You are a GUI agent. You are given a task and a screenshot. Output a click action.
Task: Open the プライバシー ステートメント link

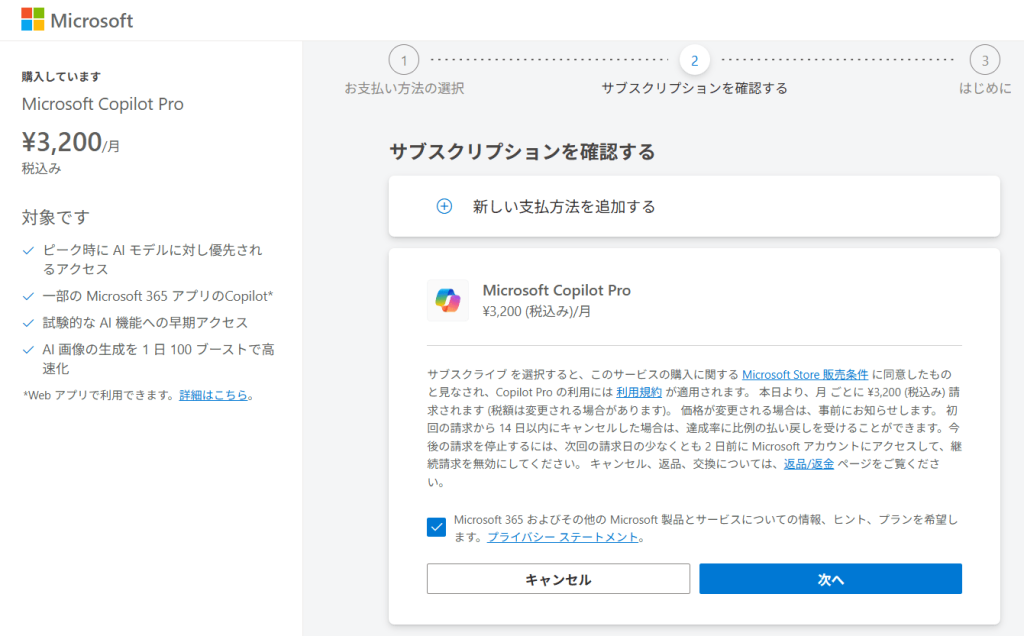click(x=562, y=537)
